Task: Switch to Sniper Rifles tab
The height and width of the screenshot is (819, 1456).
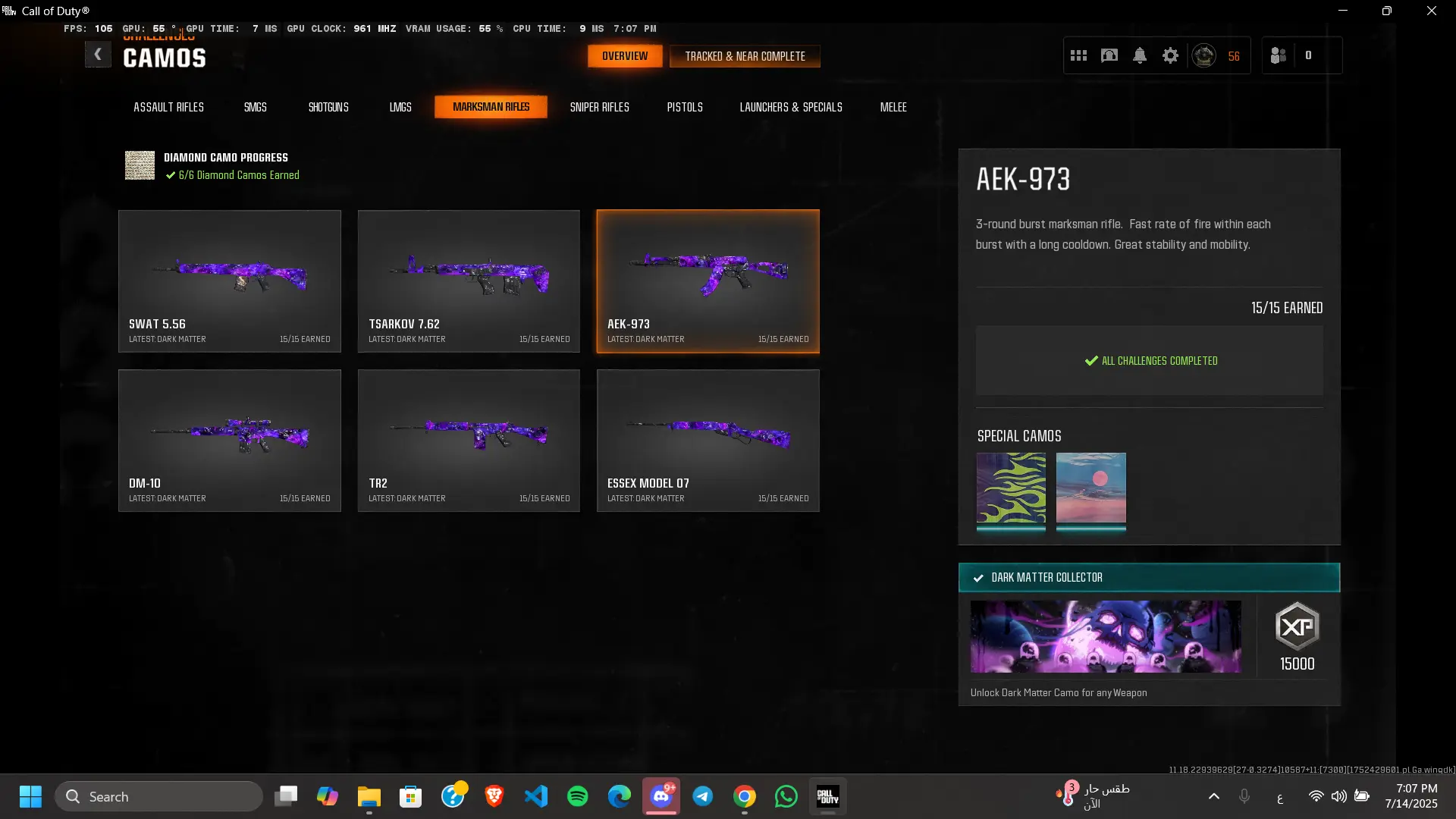Action: [x=599, y=107]
